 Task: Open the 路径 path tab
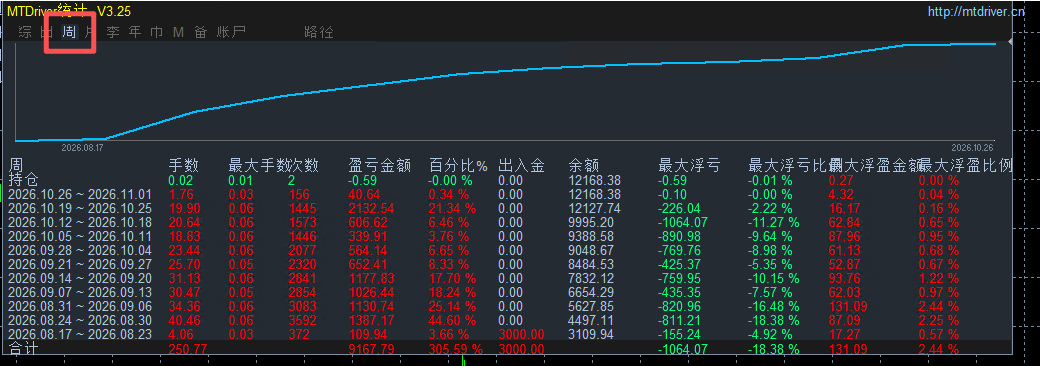[x=319, y=32]
